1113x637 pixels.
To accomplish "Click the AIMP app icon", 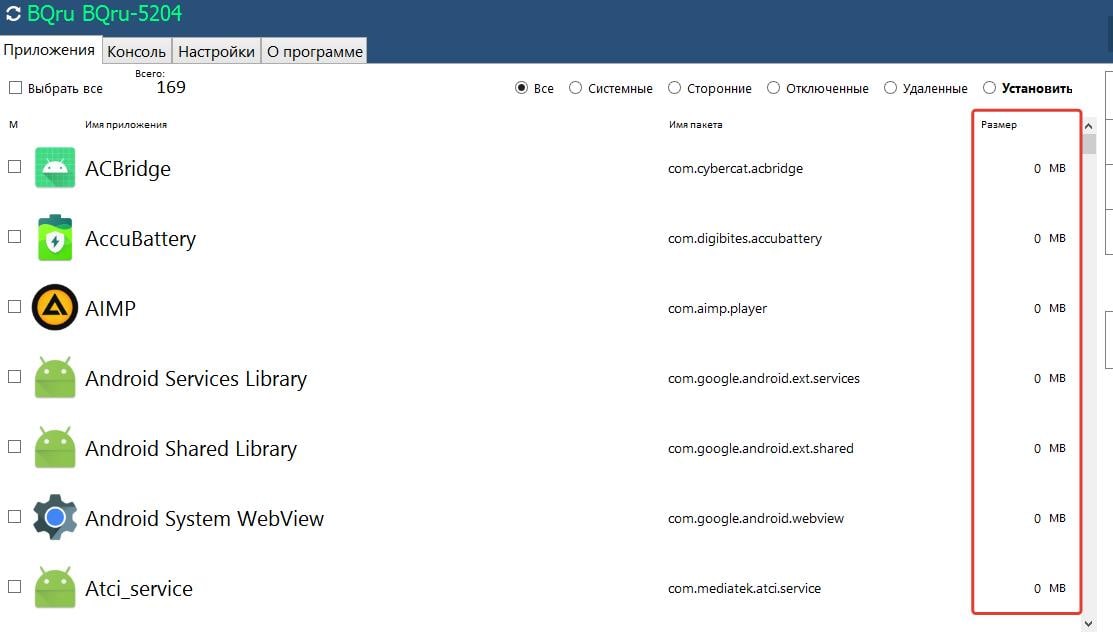I will point(55,307).
